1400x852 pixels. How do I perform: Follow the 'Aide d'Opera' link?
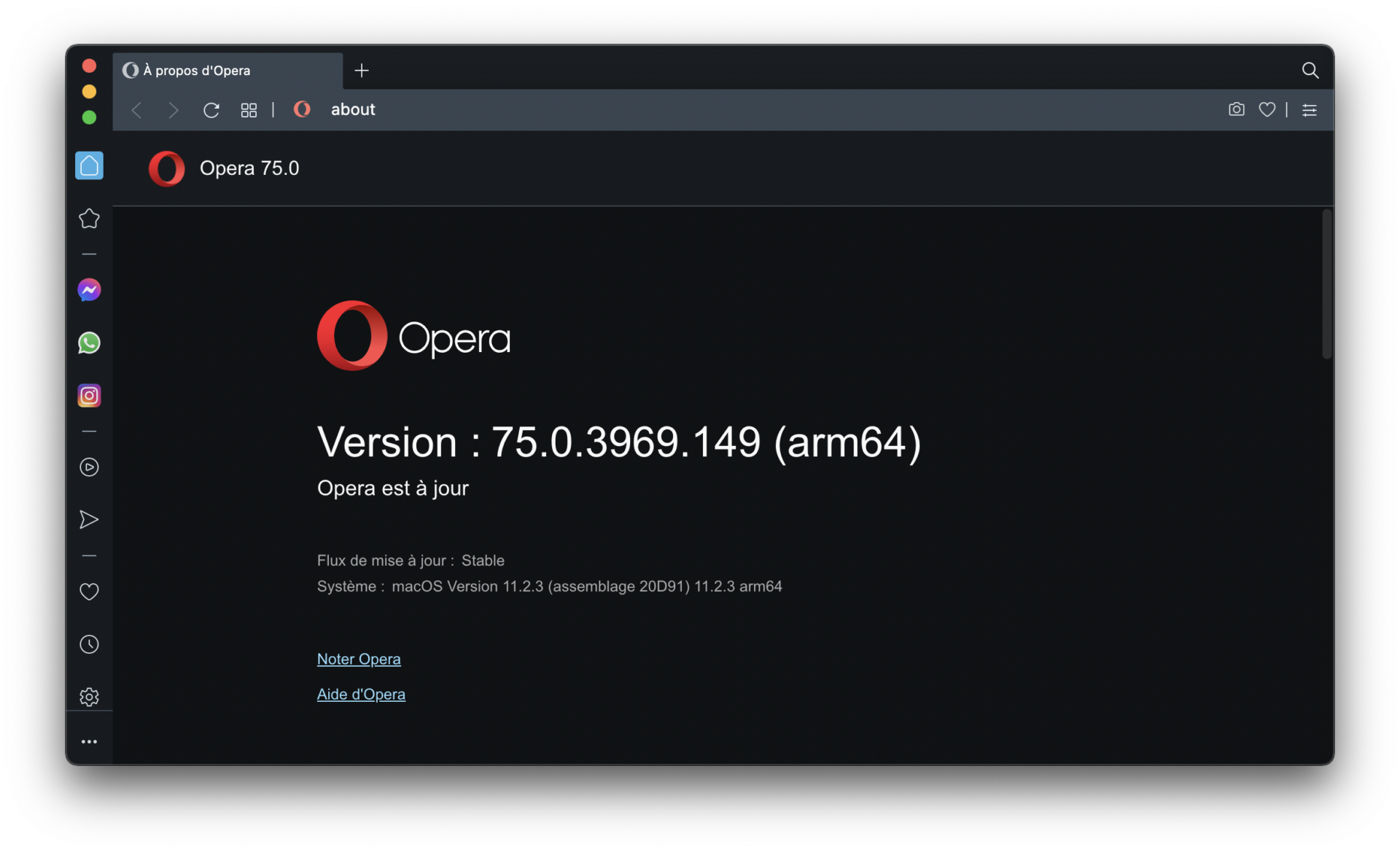(361, 694)
